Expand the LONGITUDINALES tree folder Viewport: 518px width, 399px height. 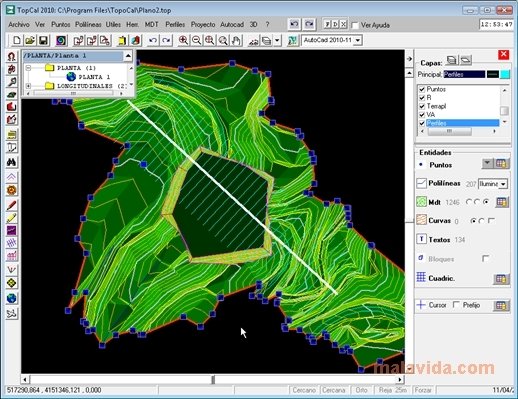[28, 86]
